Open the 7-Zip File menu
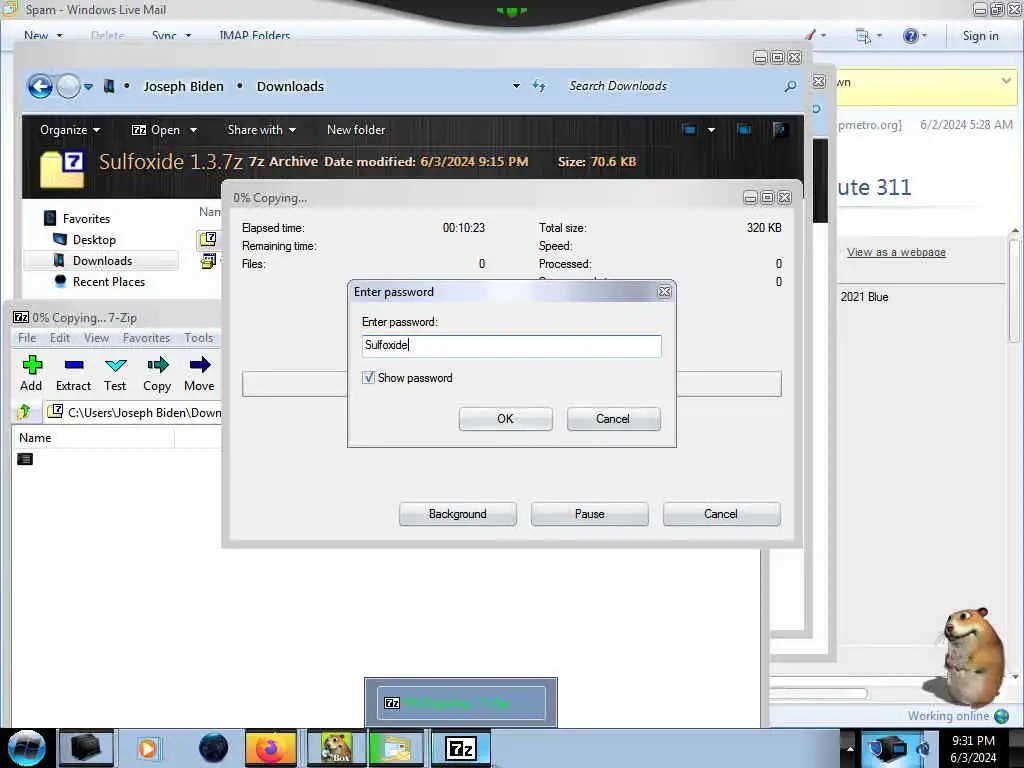This screenshot has height=768, width=1024. [27, 338]
